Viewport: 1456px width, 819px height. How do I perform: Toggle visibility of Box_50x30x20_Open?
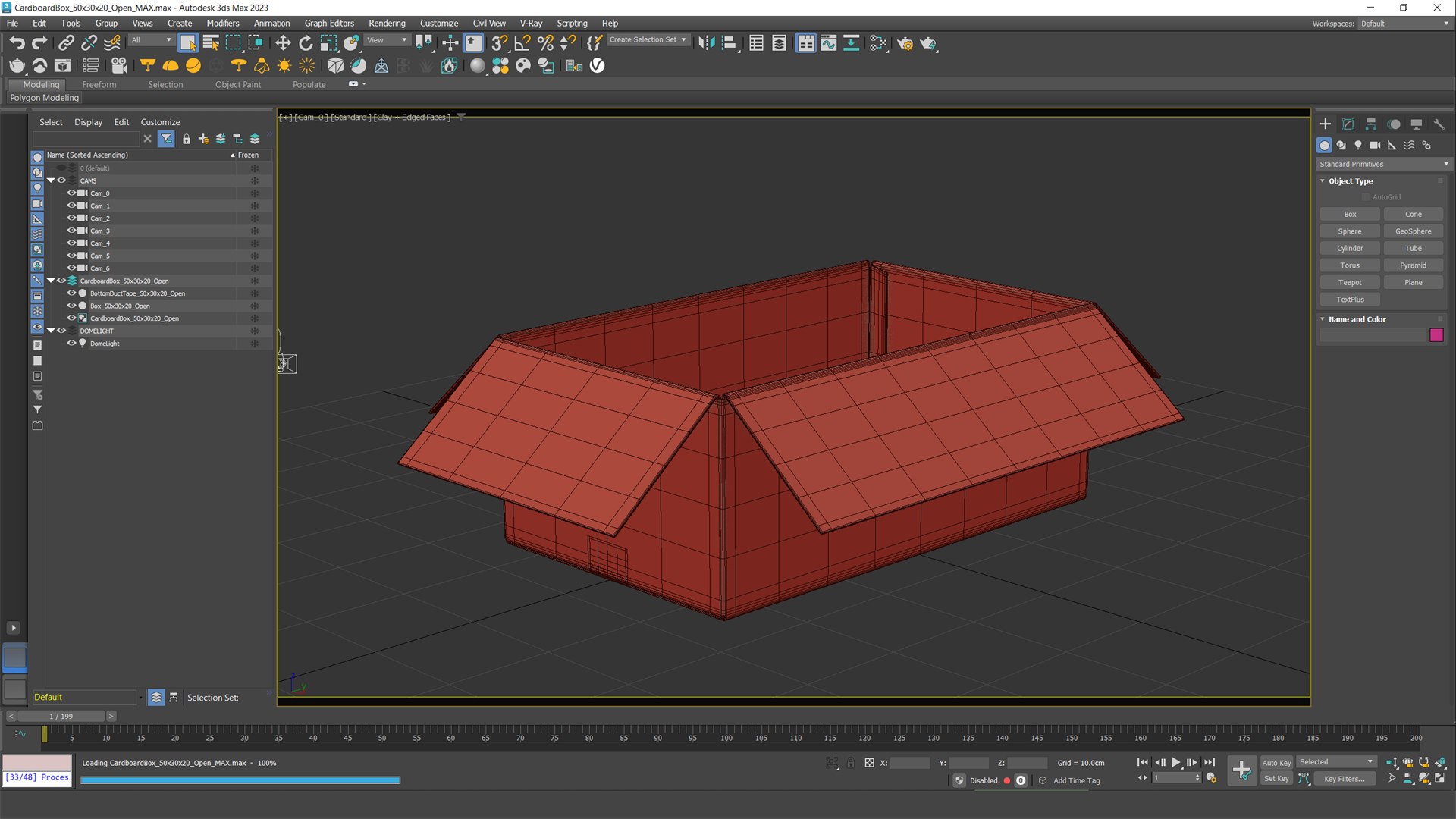pyautogui.click(x=71, y=306)
